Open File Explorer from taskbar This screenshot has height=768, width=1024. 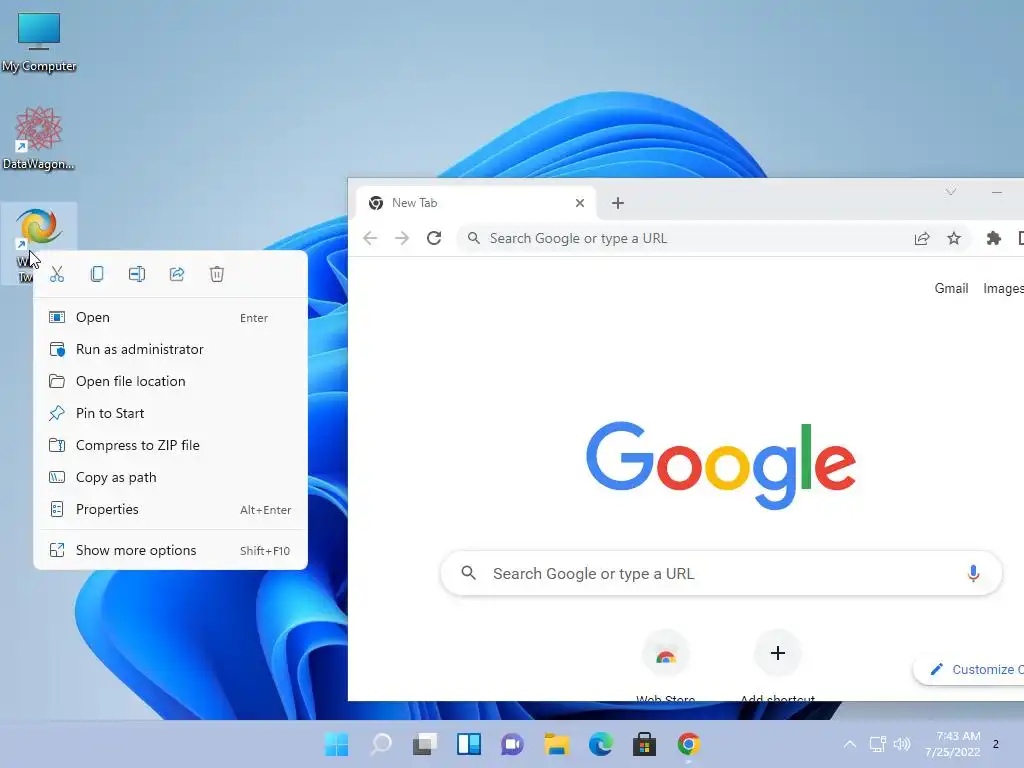(x=556, y=744)
